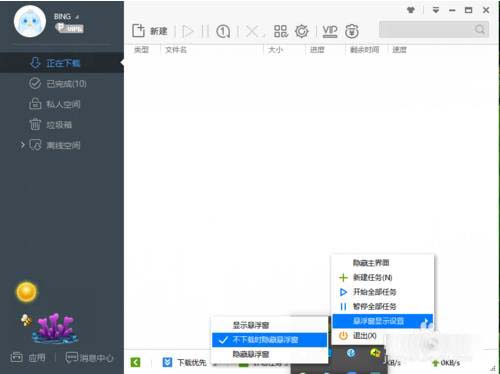
Task: Open 垃圾箱 trash in the sidebar
Action: (x=62, y=125)
